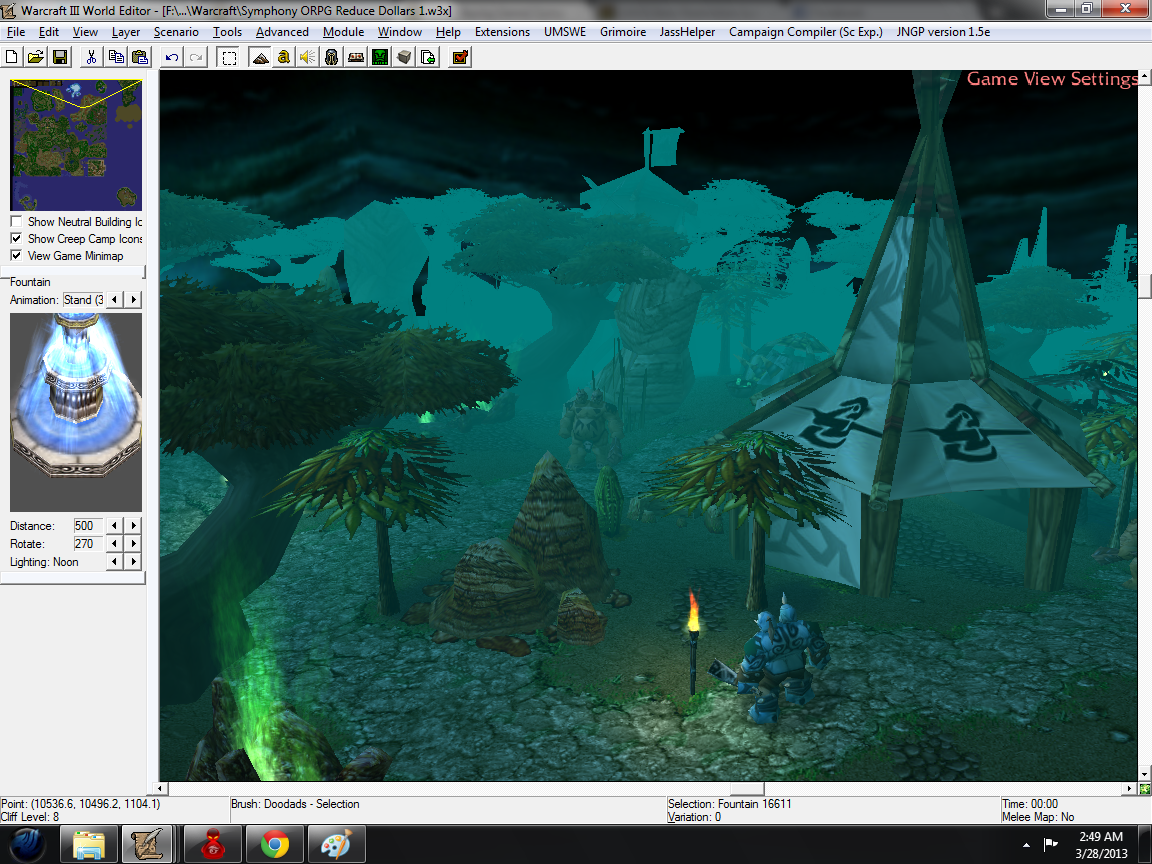Open a map file from toolbar
Image resolution: width=1152 pixels, height=864 pixels.
coord(35,57)
